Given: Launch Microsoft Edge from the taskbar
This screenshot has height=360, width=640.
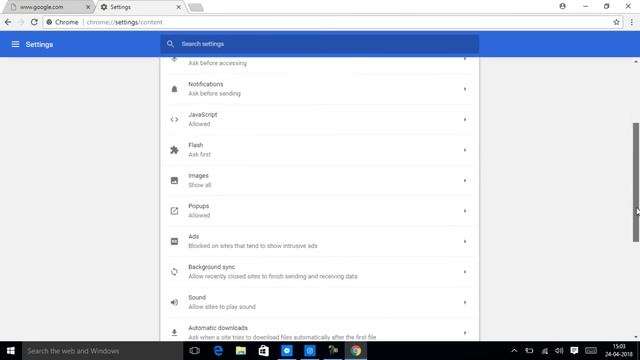Looking at the screenshot, I should tap(218, 351).
